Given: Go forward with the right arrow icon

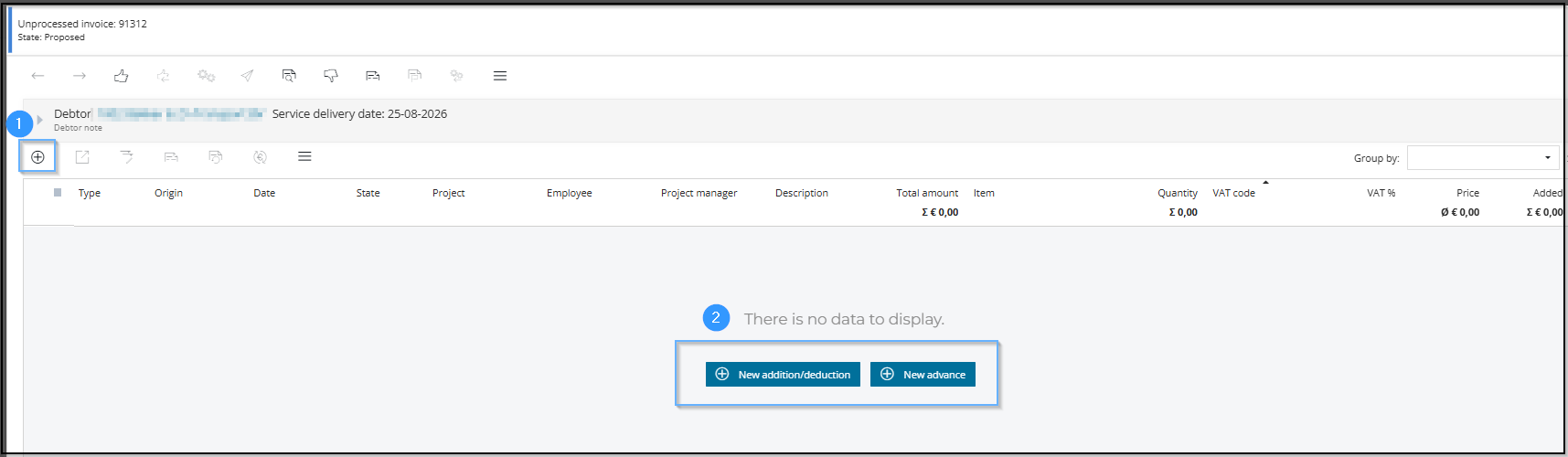Looking at the screenshot, I should [x=80, y=76].
